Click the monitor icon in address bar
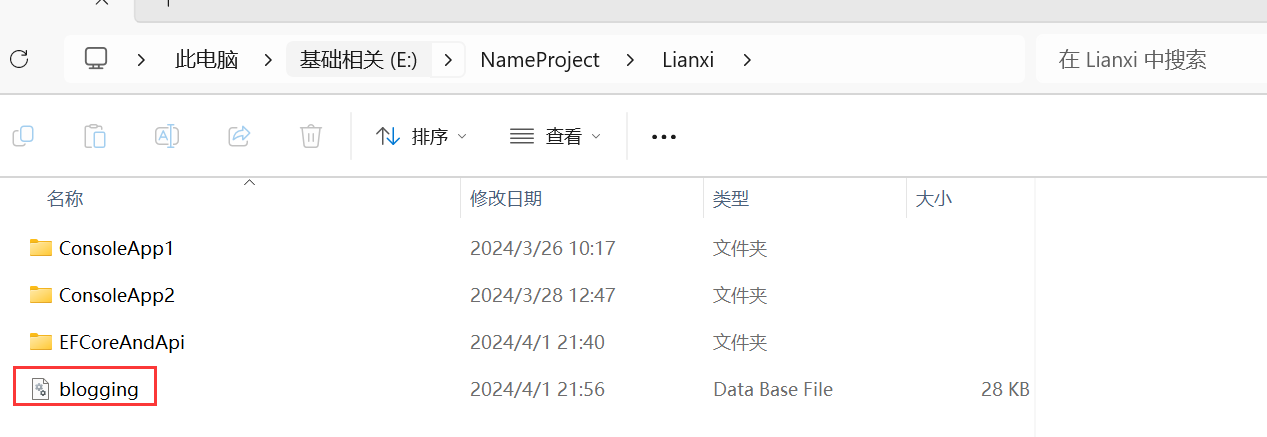The height and width of the screenshot is (437, 1267). coord(96,59)
